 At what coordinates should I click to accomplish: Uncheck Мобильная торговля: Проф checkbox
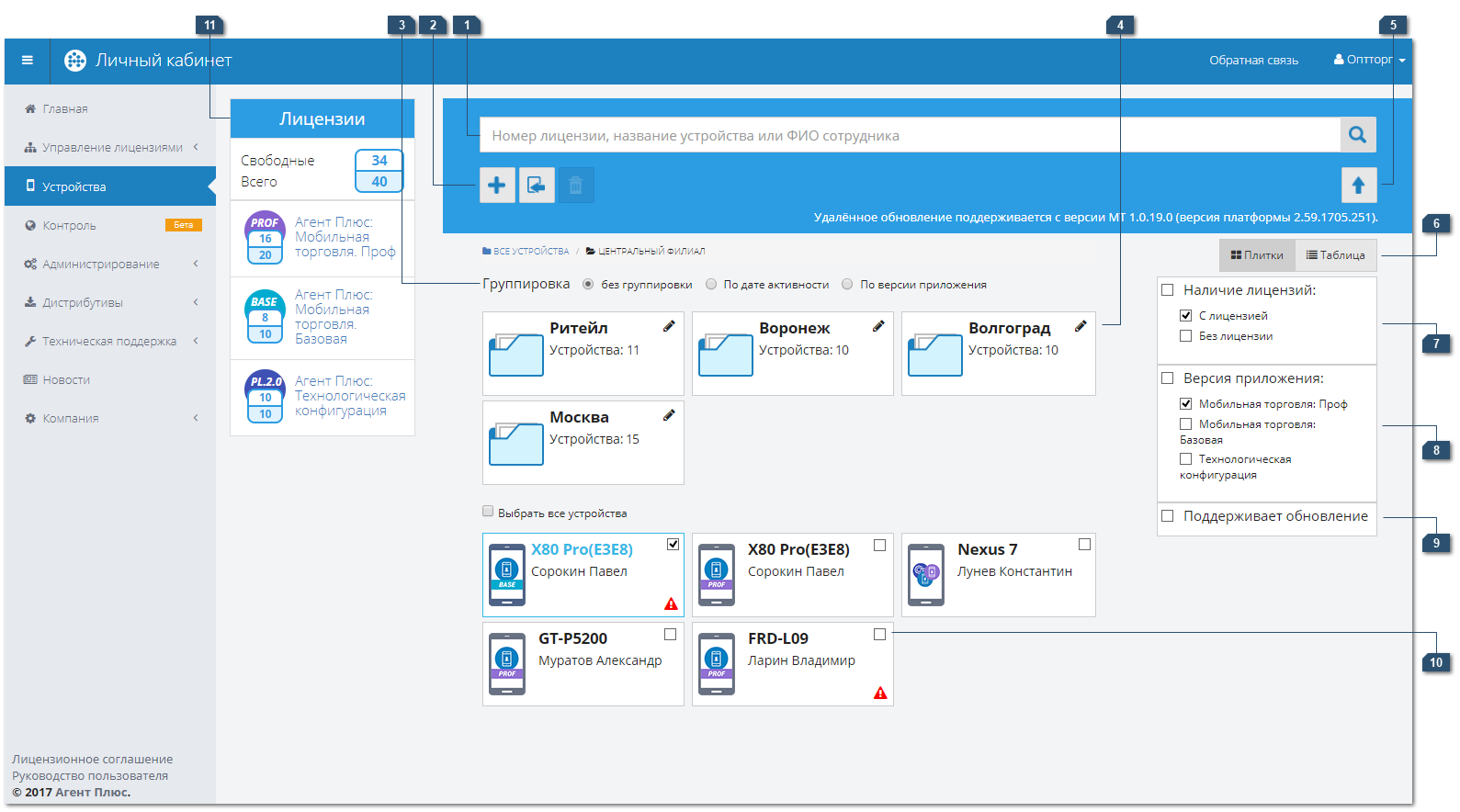coord(1186,403)
